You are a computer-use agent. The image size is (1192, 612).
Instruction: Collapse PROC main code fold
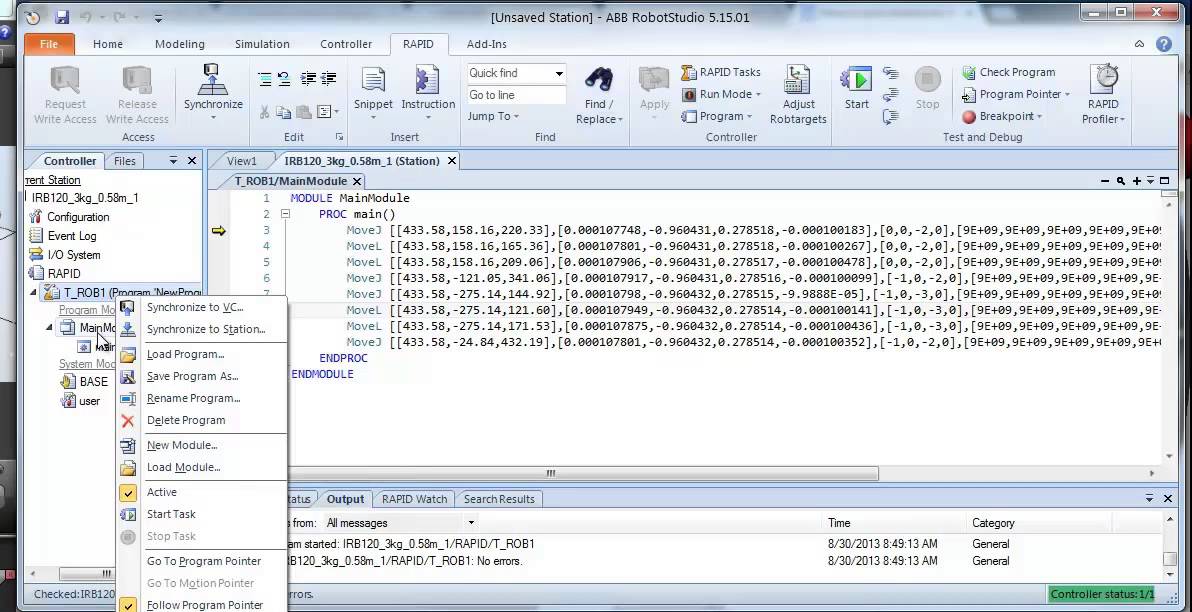pos(286,214)
